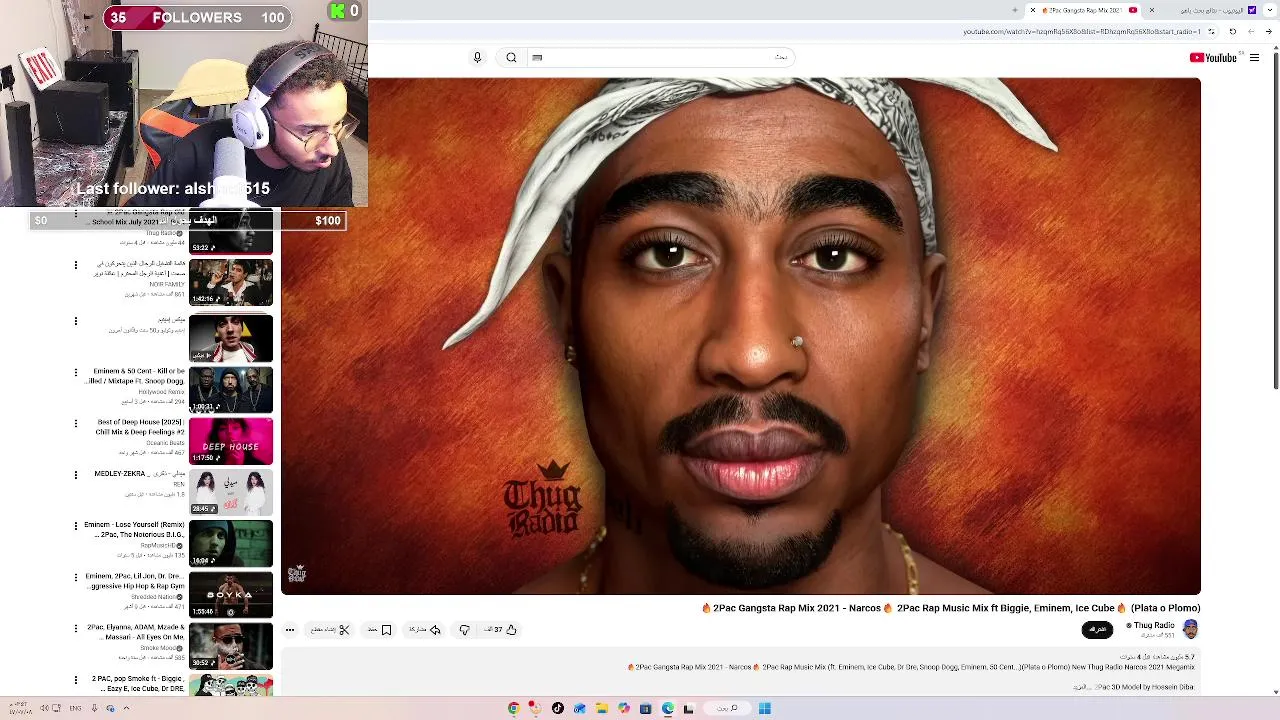Navigate forward using browser forward arrow
The image size is (1280, 720).
(1251, 31)
